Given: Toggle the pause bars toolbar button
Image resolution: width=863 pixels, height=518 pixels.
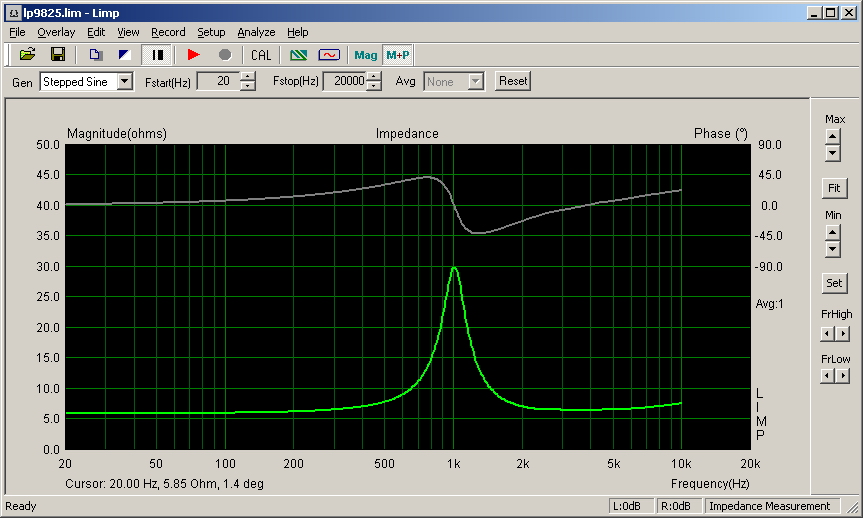Looking at the screenshot, I should click(157, 55).
